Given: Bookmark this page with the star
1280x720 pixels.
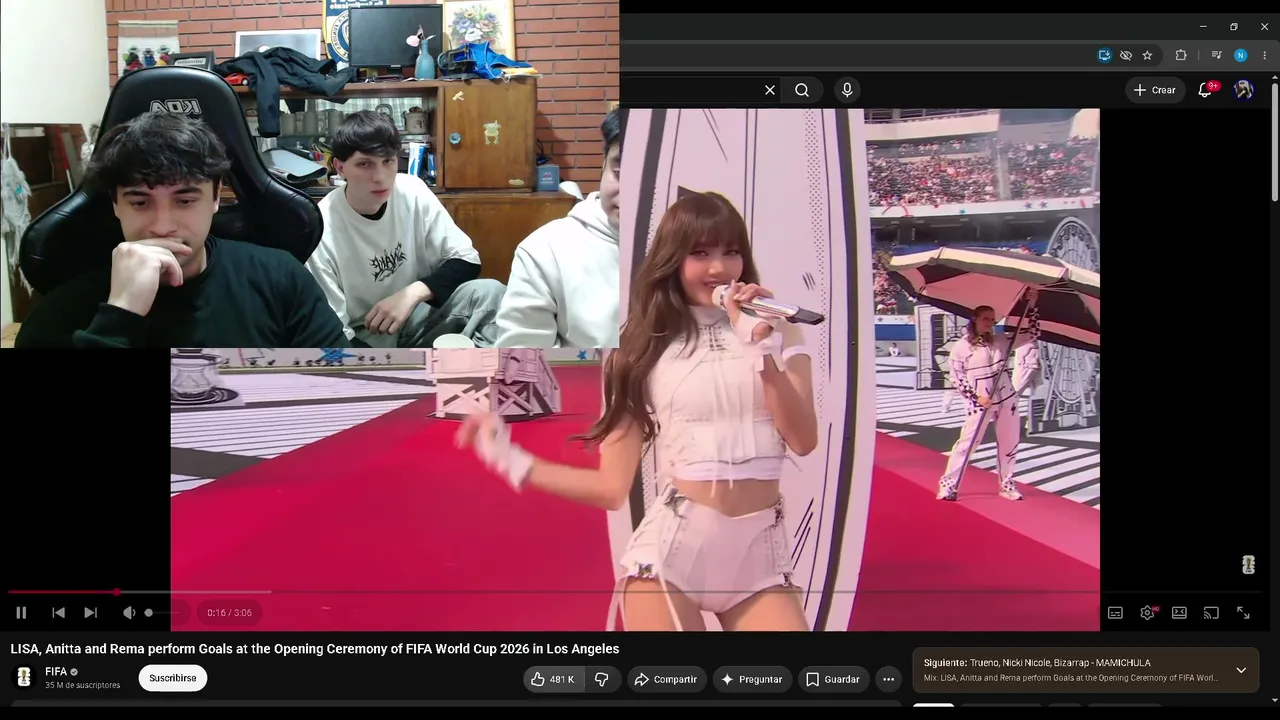Looking at the screenshot, I should pyautogui.click(x=1147, y=55).
